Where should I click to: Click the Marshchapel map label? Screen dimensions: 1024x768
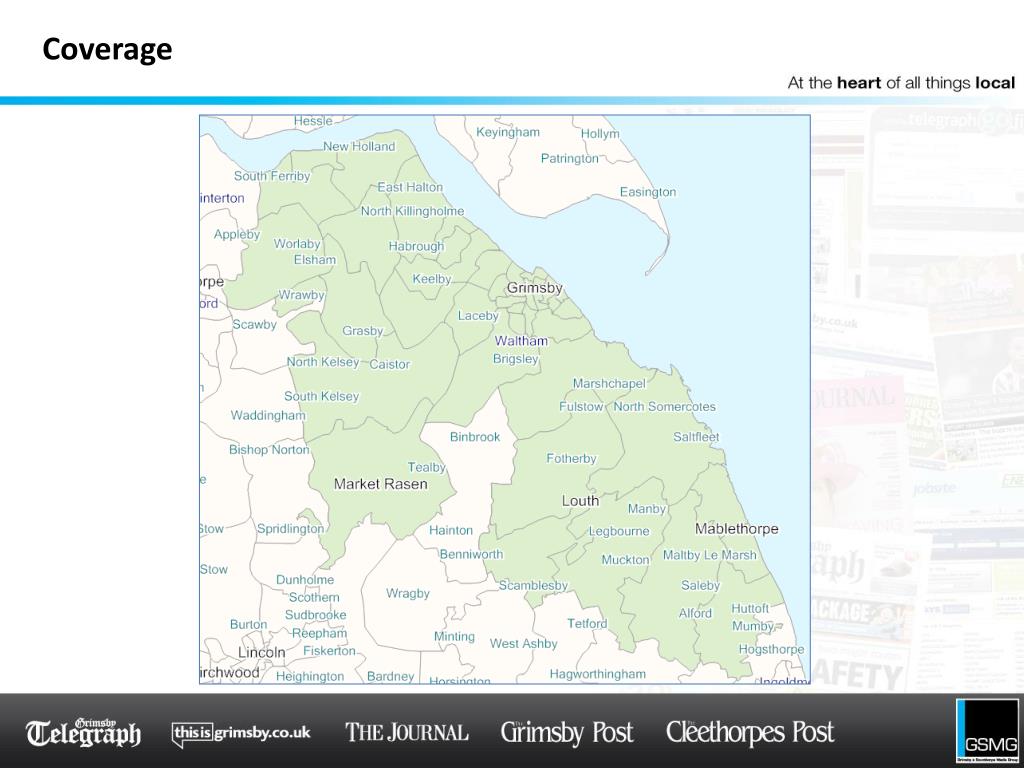(x=609, y=384)
